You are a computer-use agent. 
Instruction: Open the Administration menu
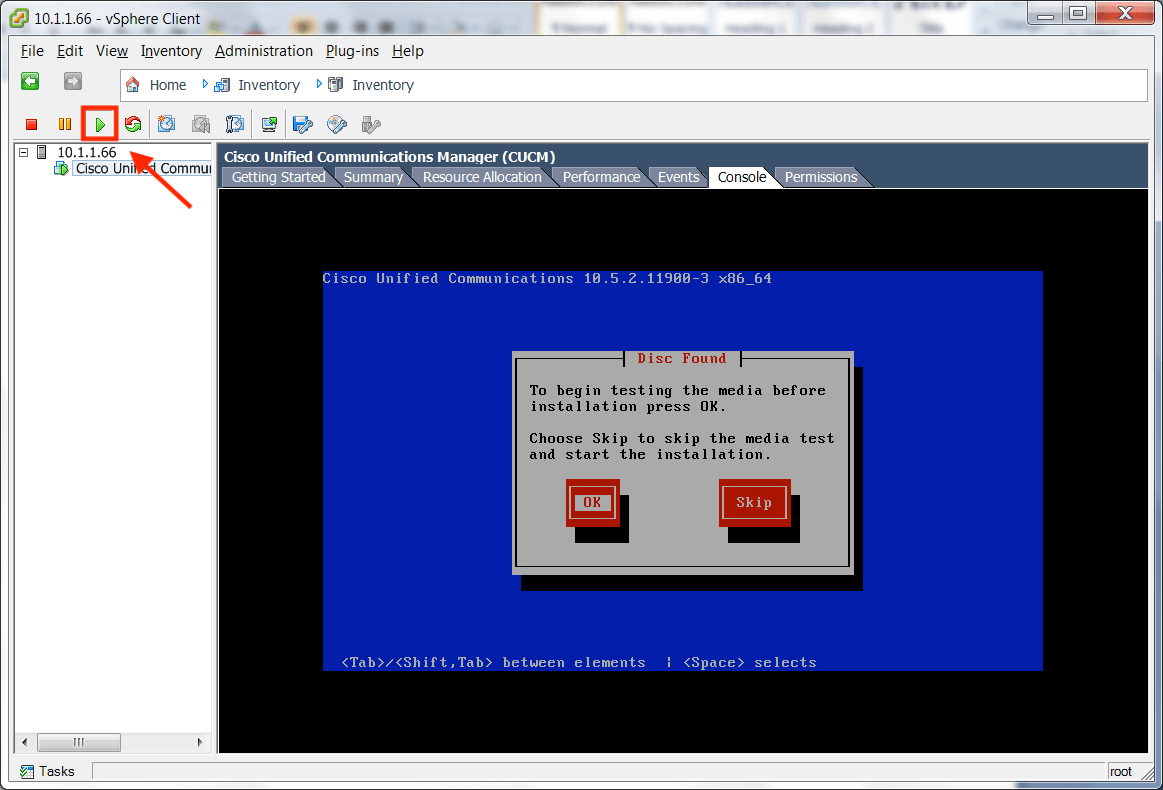click(x=264, y=51)
